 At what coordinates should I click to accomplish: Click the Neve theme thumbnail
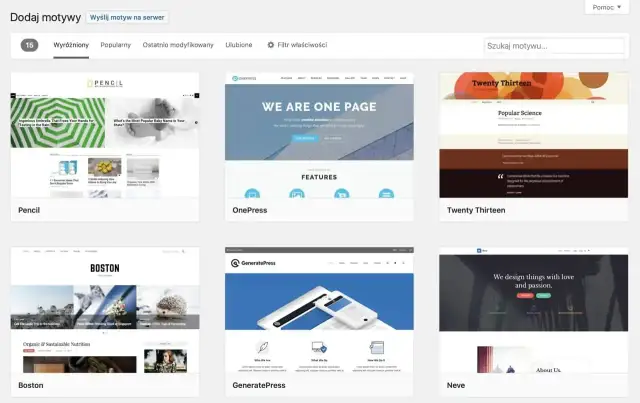pyautogui.click(x=533, y=310)
